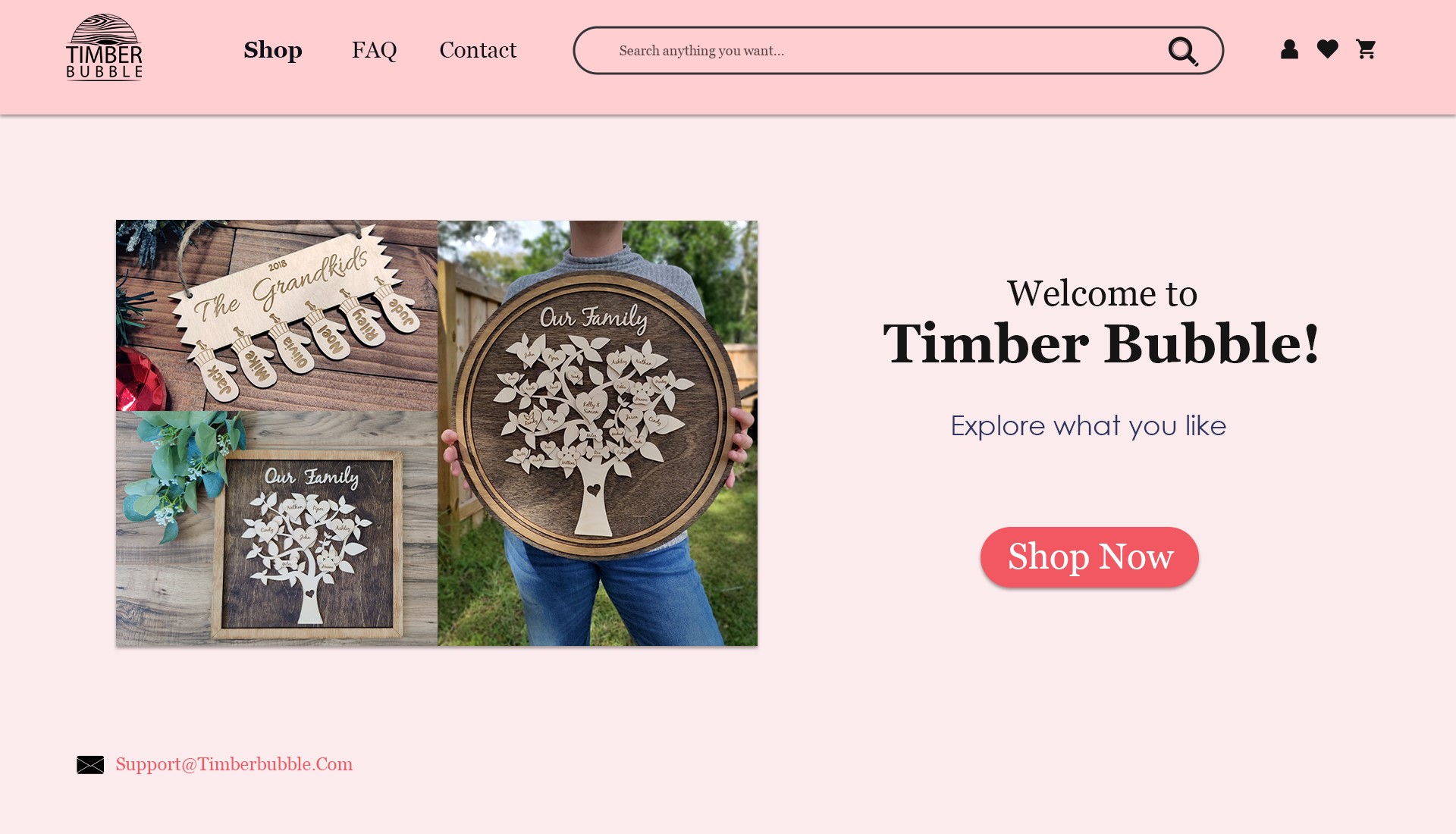Click the Shop Now button
Viewport: 1456px width, 834px height.
point(1090,557)
